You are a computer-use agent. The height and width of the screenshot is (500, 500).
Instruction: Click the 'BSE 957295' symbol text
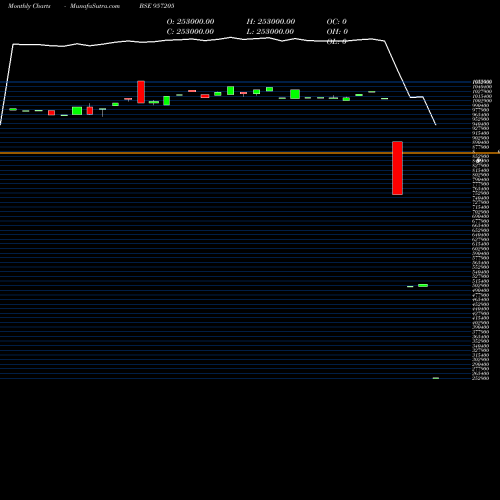pyautogui.click(x=157, y=6)
